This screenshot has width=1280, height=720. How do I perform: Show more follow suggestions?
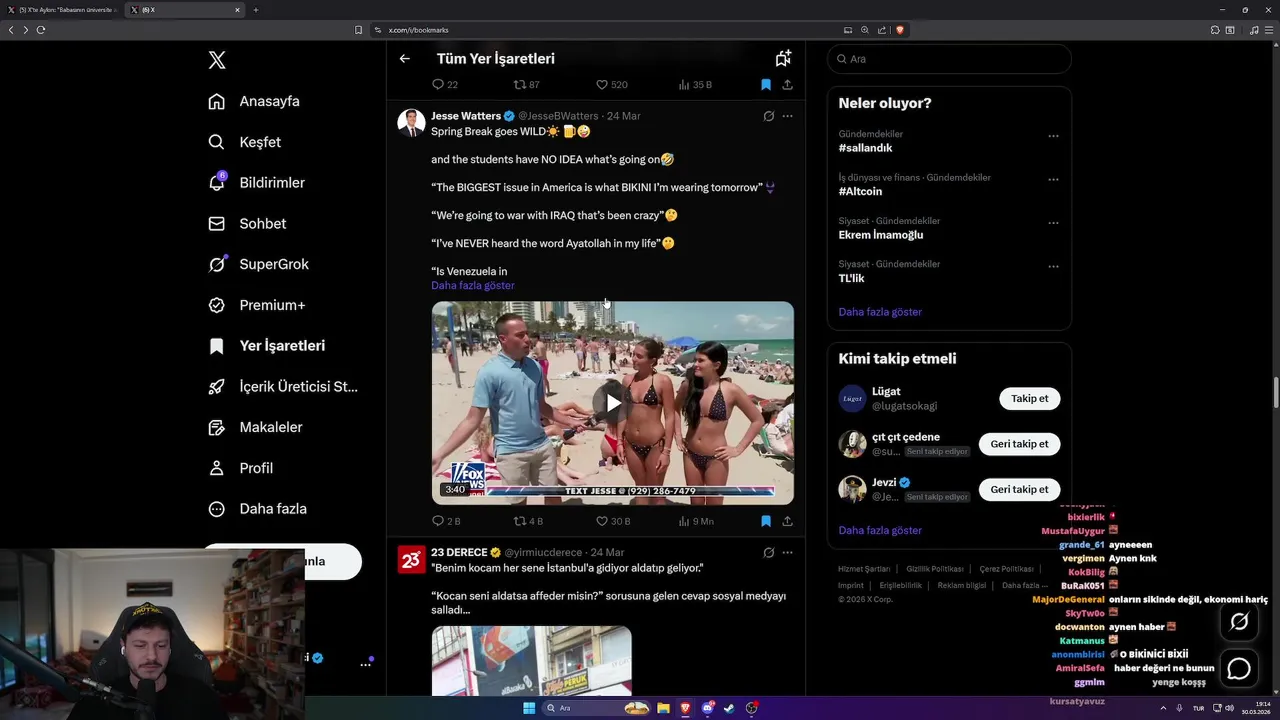pyautogui.click(x=880, y=530)
